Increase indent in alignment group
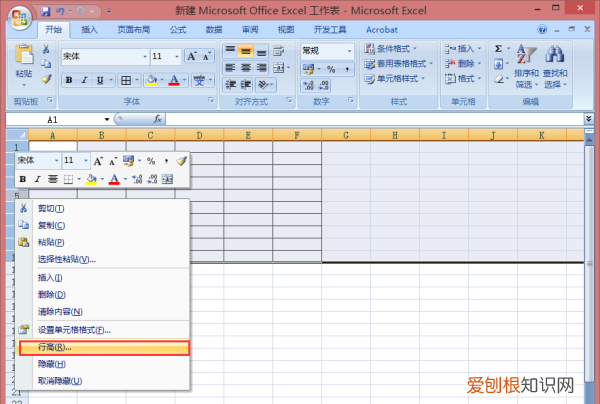Screen dimensions: 600x404 coord(246,85)
